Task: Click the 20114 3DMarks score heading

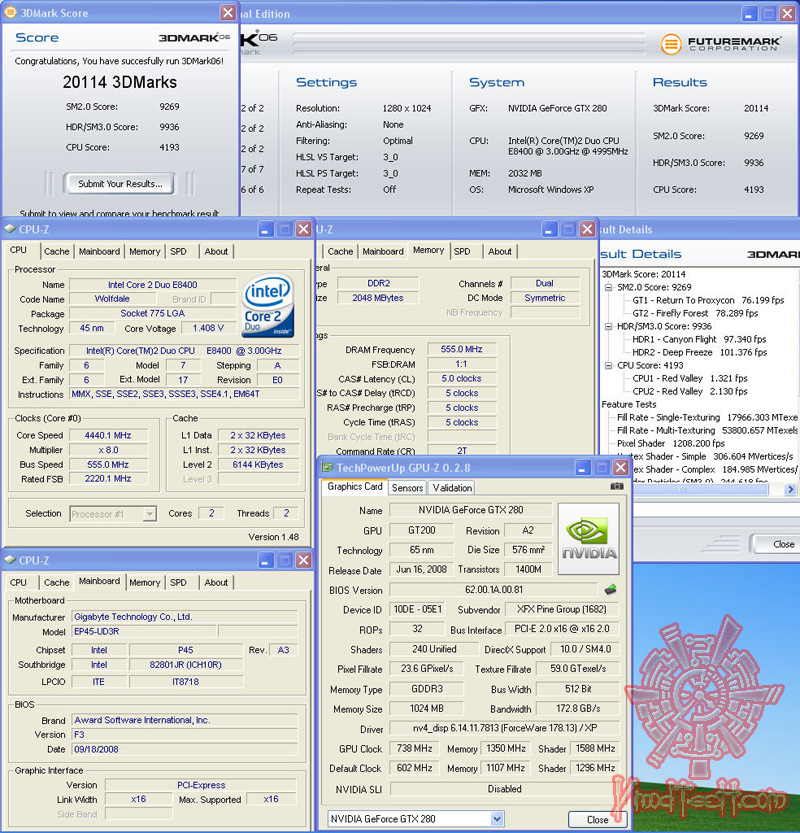Action: point(120,82)
